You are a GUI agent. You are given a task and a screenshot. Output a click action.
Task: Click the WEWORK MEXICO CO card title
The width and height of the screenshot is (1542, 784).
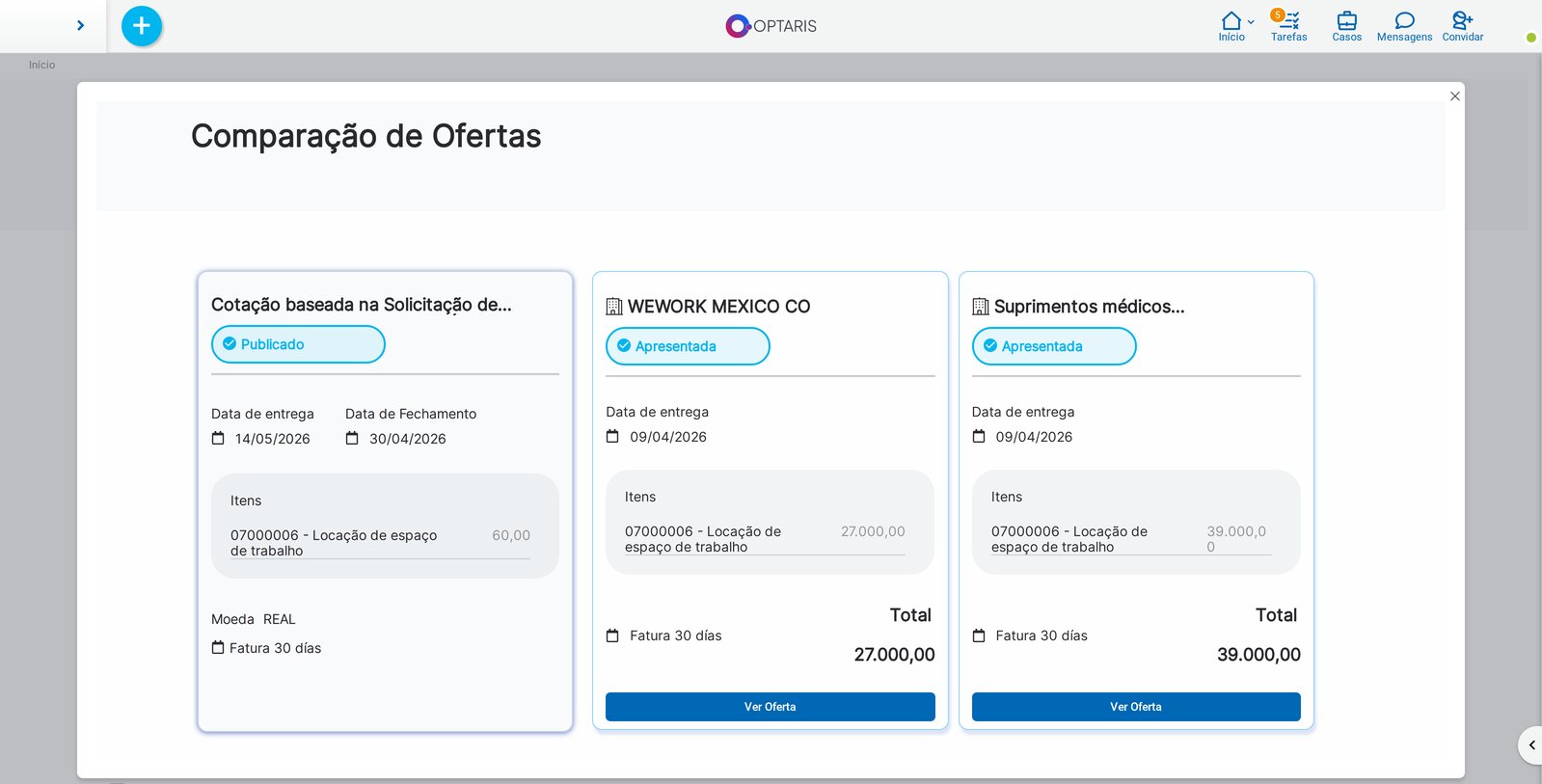coord(718,307)
